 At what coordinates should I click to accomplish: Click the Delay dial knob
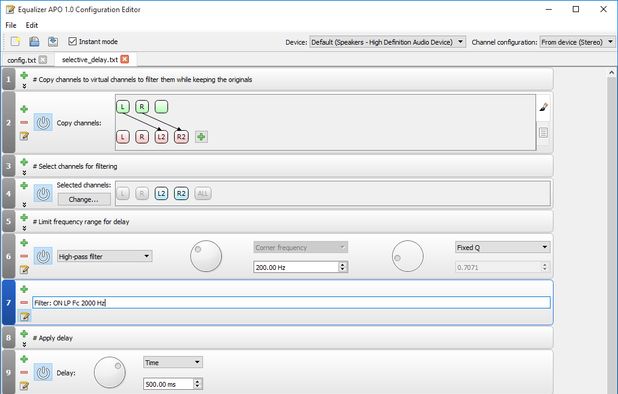click(x=110, y=372)
